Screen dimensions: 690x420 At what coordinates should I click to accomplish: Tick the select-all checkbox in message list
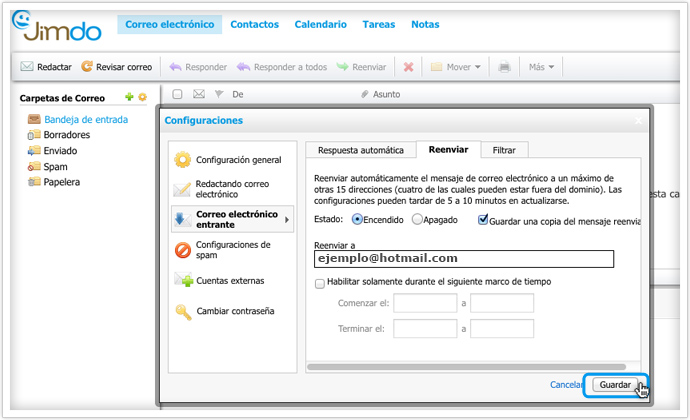177,94
